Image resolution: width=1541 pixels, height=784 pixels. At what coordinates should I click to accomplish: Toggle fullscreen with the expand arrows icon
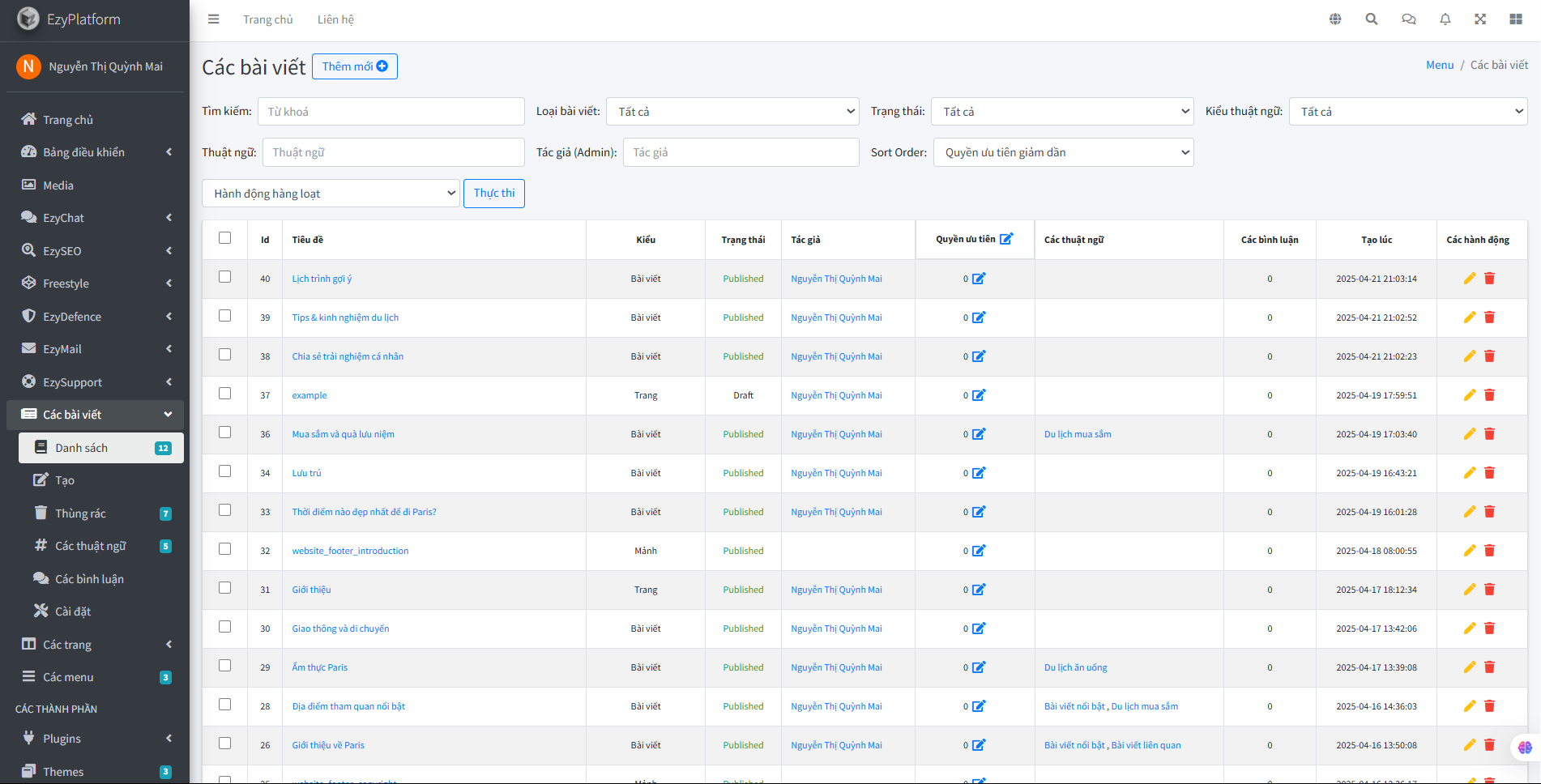pos(1480,19)
